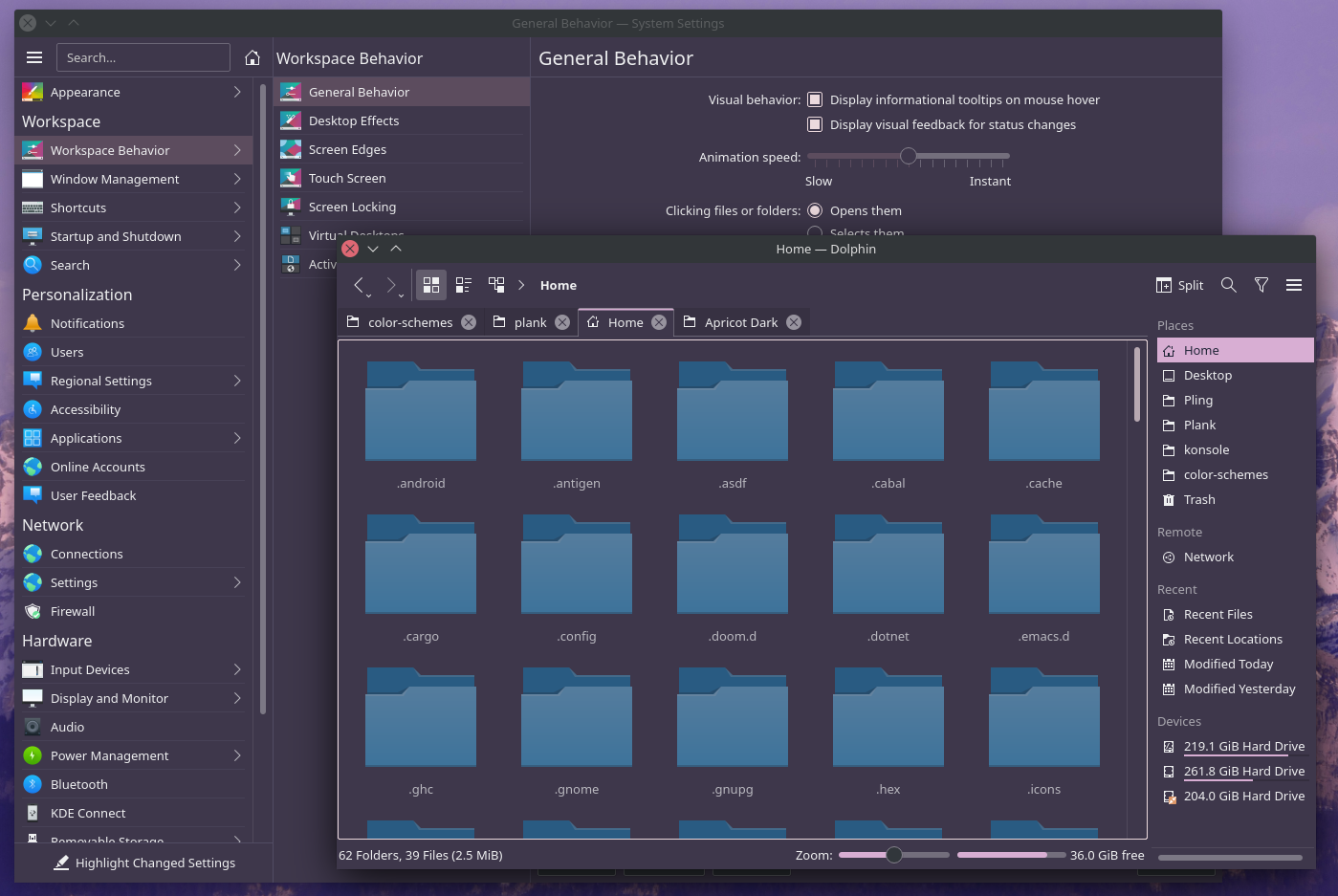1338x896 pixels.
Task: Select Desktop Effects in Workspace Behavior
Action: pyautogui.click(x=402, y=120)
